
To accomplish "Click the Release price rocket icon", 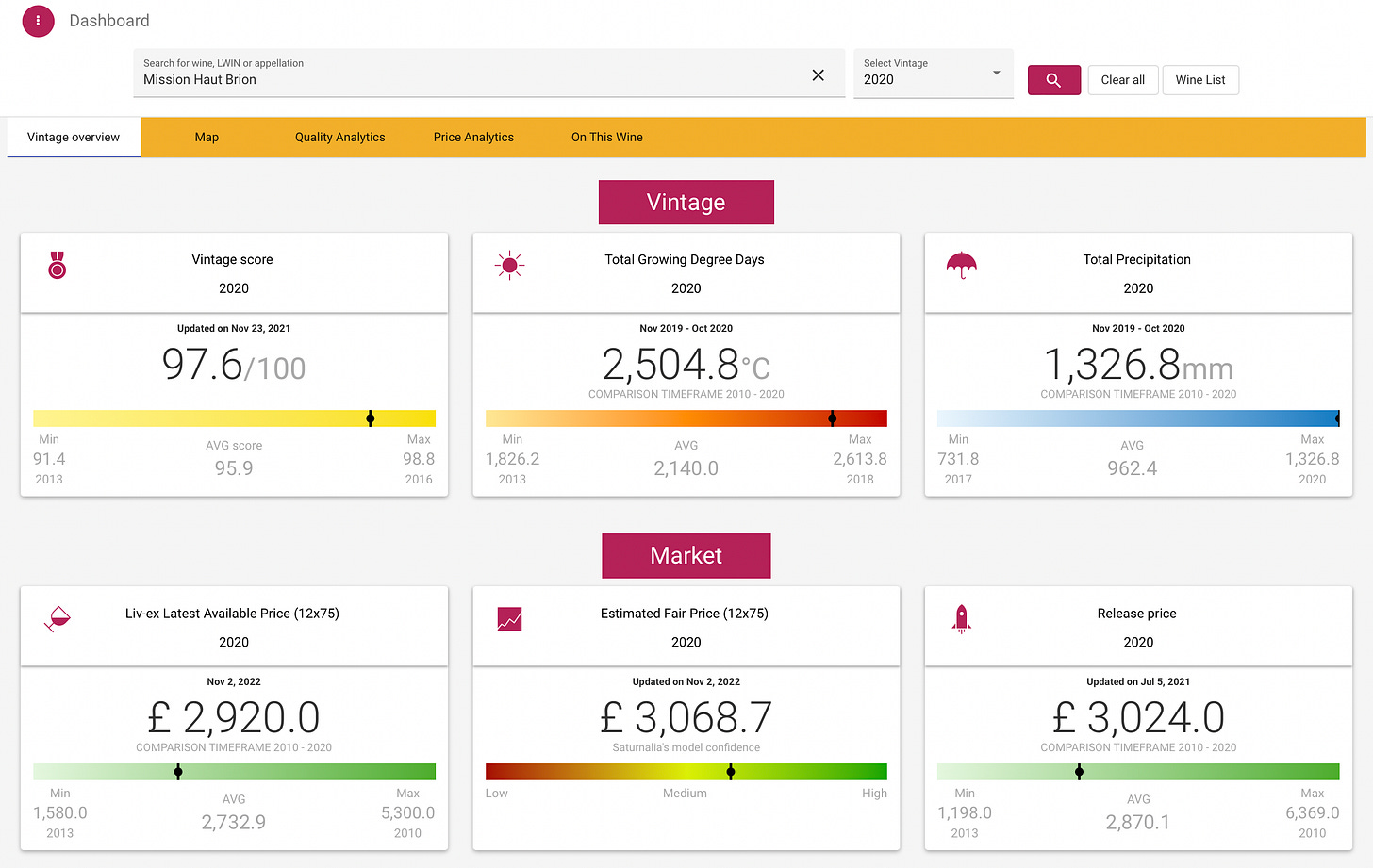I will click(961, 619).
